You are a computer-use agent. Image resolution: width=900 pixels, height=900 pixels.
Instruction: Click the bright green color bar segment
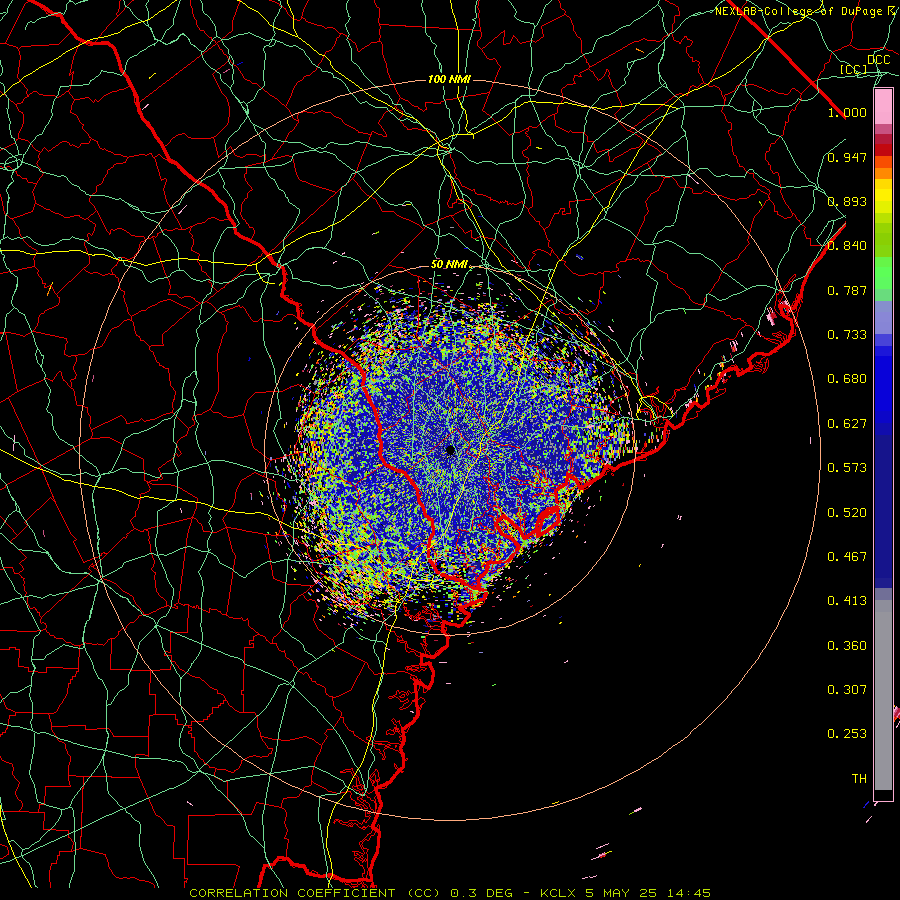click(x=883, y=272)
